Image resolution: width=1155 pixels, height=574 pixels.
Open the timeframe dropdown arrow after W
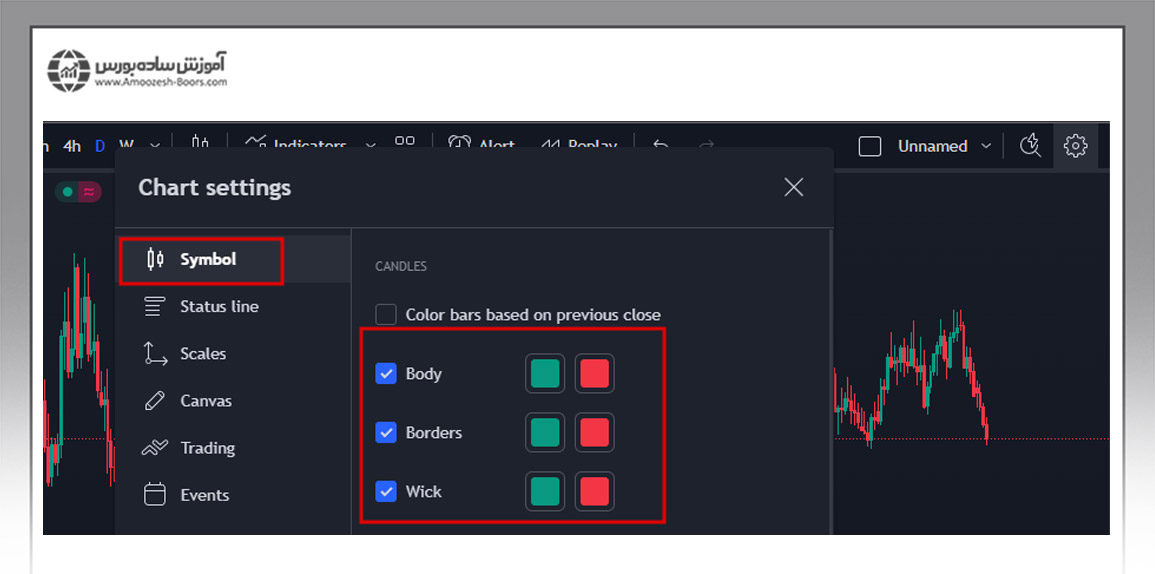tap(155, 145)
